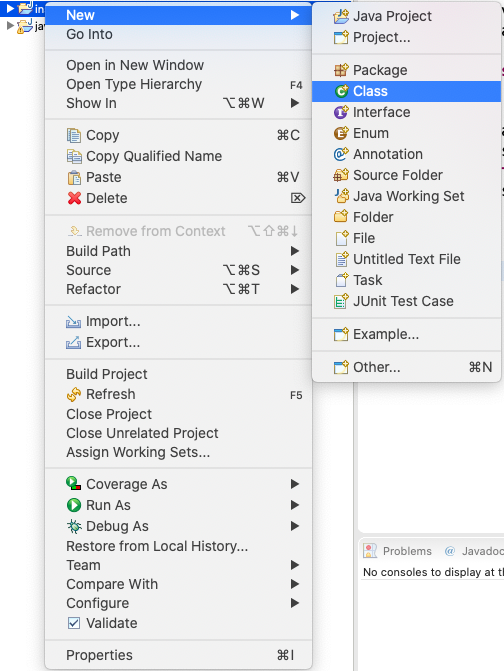
Task: Click the Export... icon
Action: click(x=73, y=342)
